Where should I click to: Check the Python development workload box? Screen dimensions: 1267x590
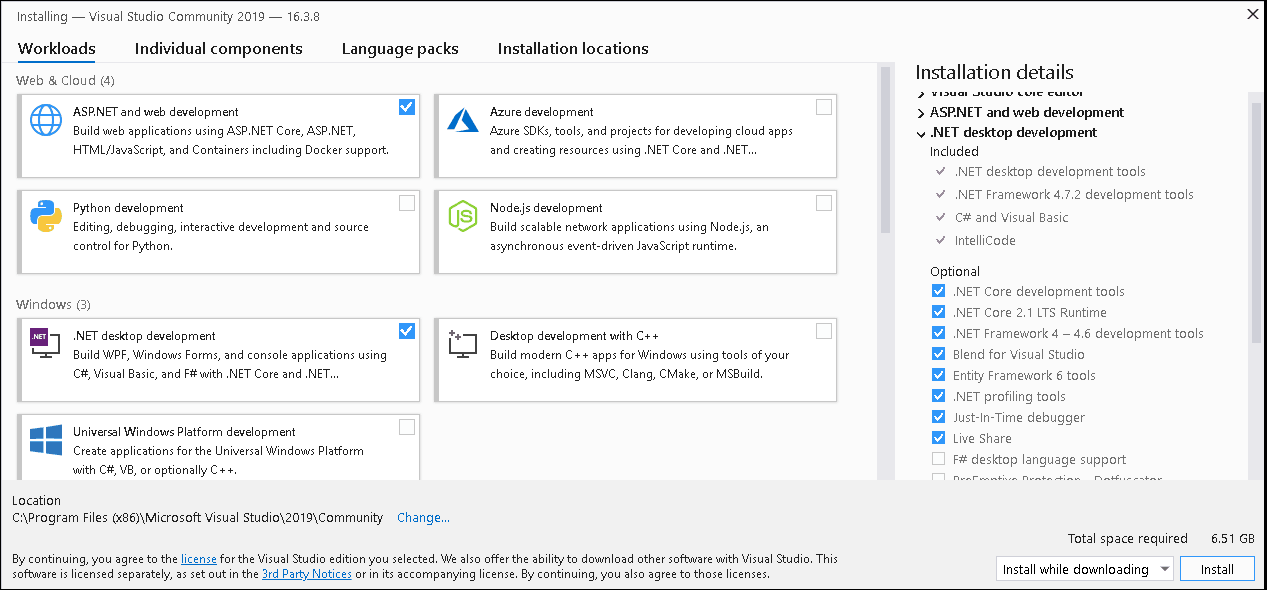[x=406, y=203]
